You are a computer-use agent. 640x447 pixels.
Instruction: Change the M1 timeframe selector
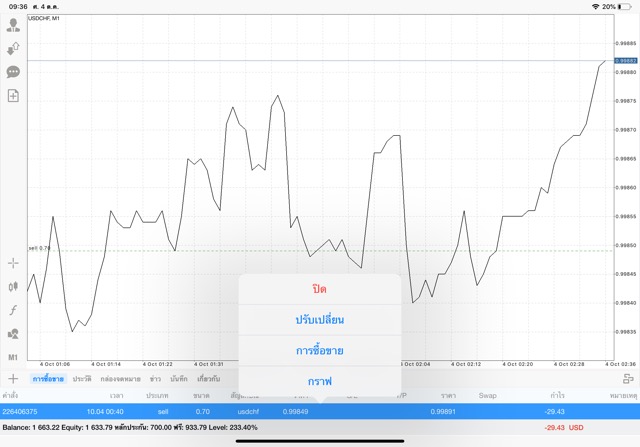[13, 358]
